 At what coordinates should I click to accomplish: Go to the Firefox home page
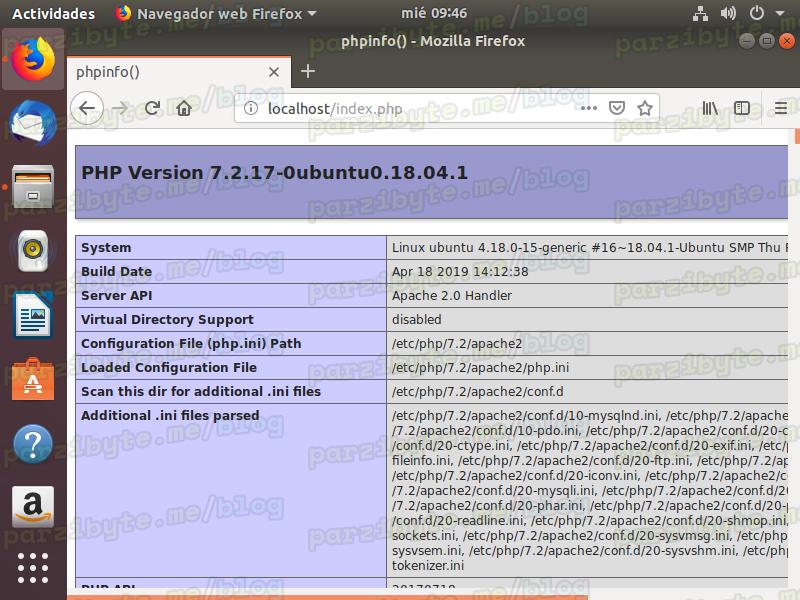[x=184, y=108]
